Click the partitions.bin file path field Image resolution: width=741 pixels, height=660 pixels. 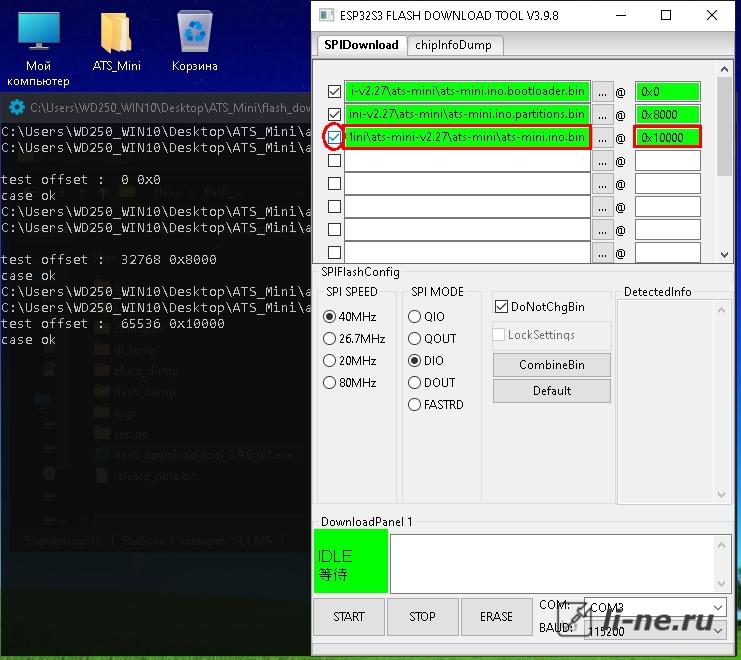[x=467, y=114]
